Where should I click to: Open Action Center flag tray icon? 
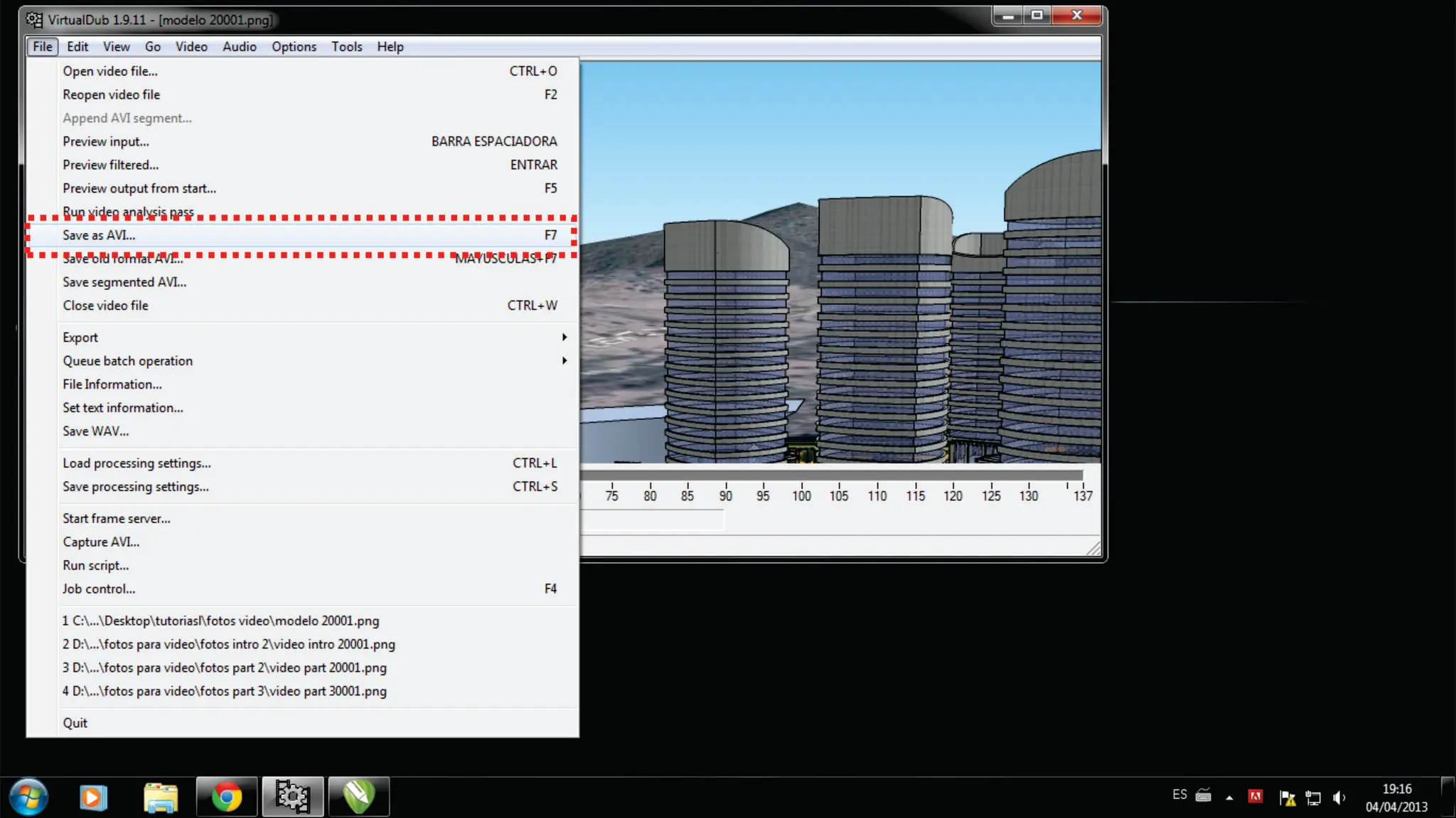[1287, 798]
